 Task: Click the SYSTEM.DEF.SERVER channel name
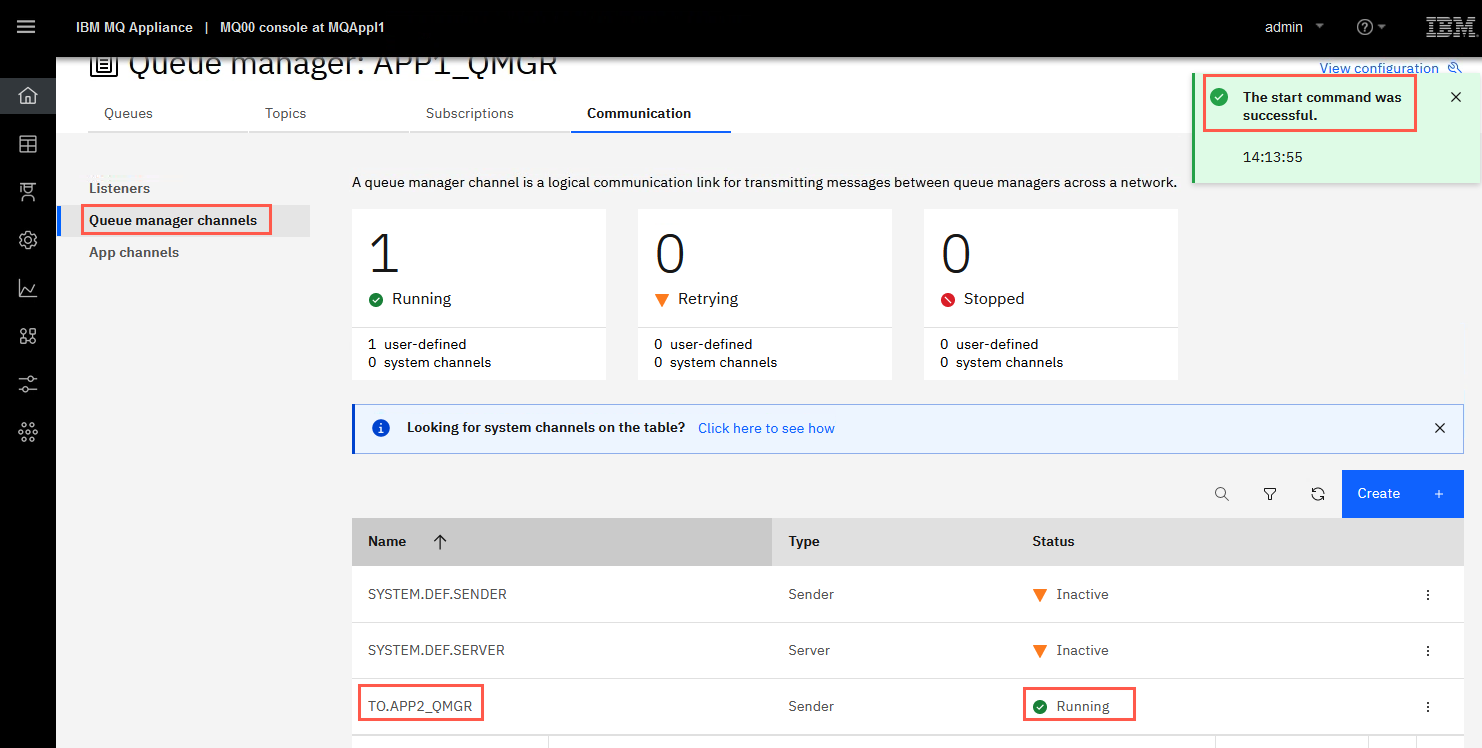(x=437, y=650)
